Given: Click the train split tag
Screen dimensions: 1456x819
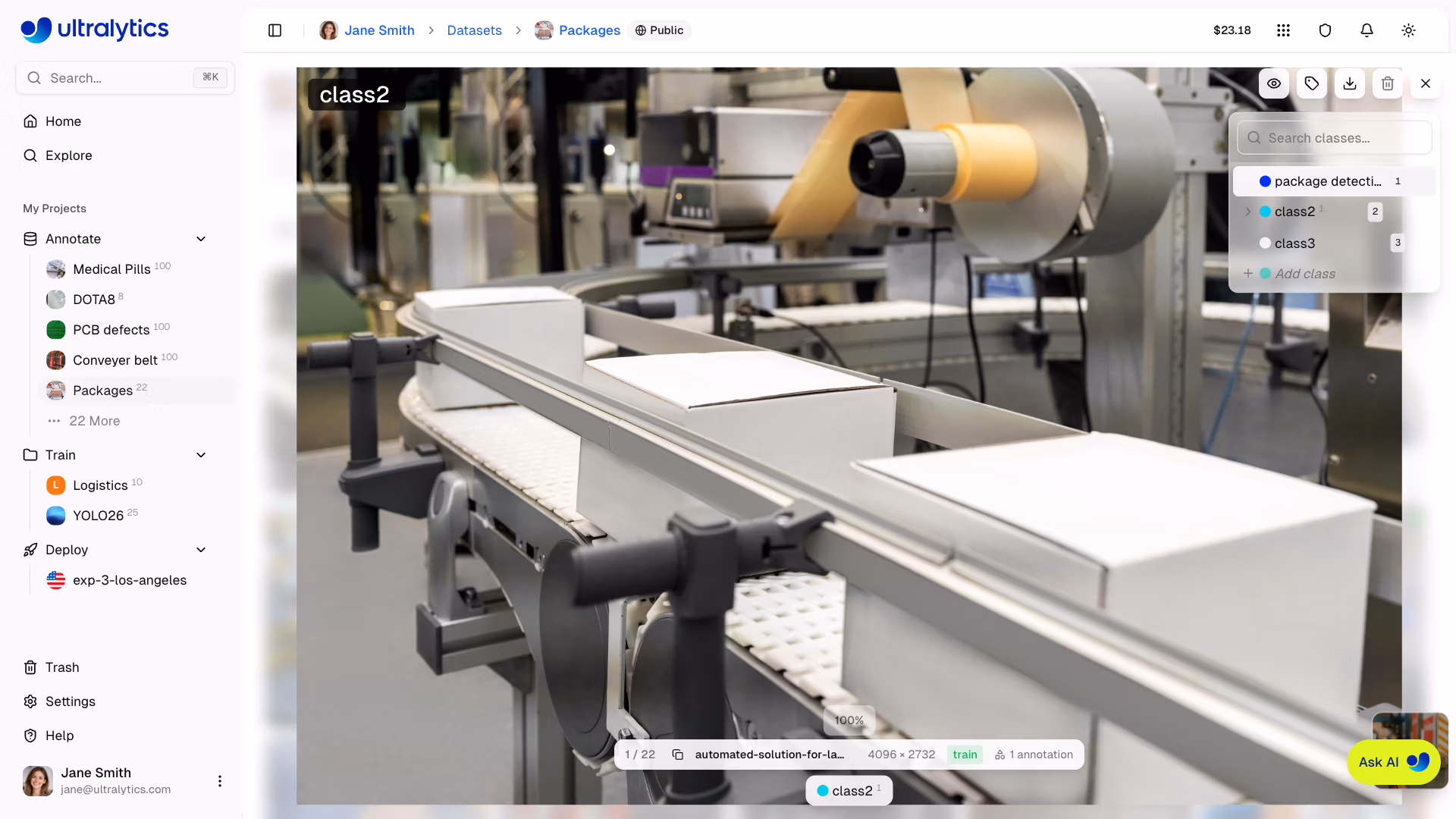Looking at the screenshot, I should click(965, 755).
